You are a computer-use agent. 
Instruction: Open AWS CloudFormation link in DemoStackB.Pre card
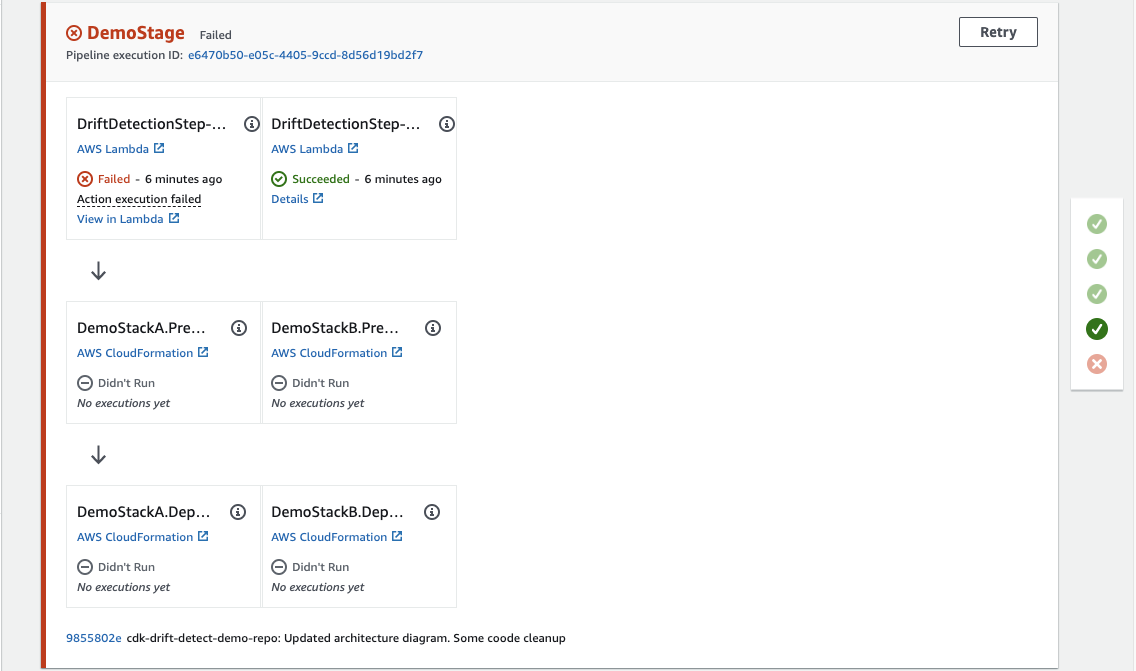[337, 353]
